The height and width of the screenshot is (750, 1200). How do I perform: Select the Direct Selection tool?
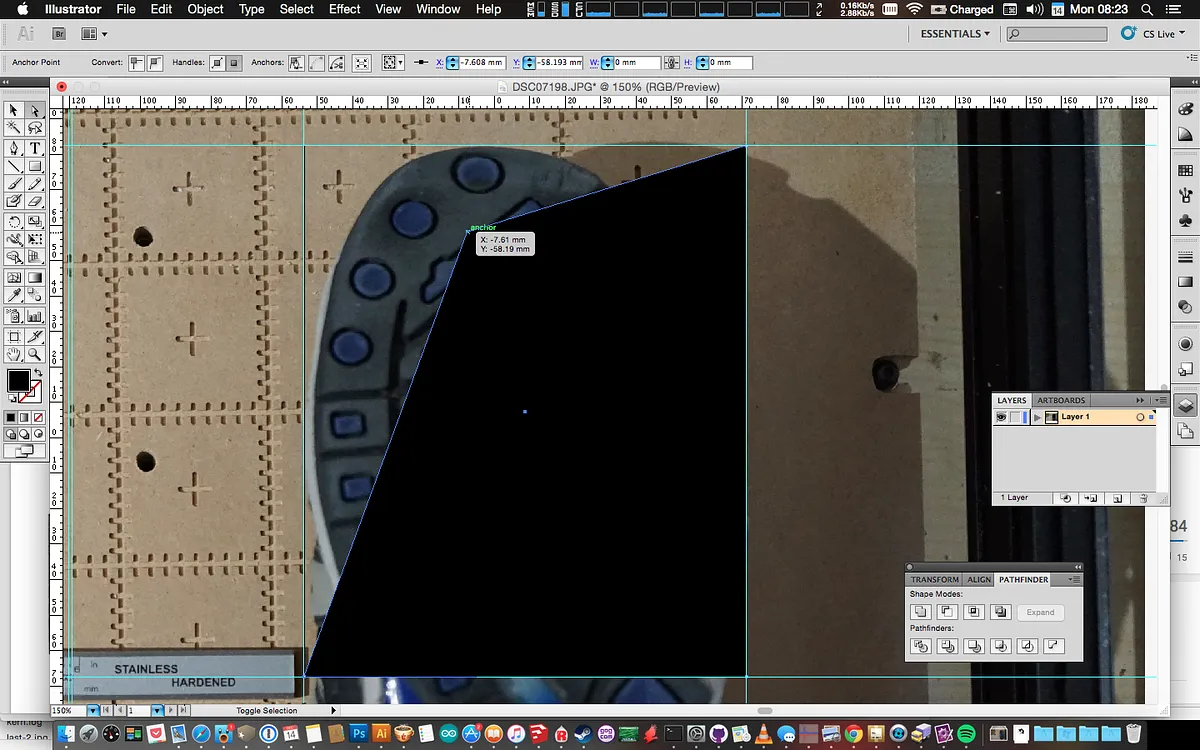click(x=35, y=111)
